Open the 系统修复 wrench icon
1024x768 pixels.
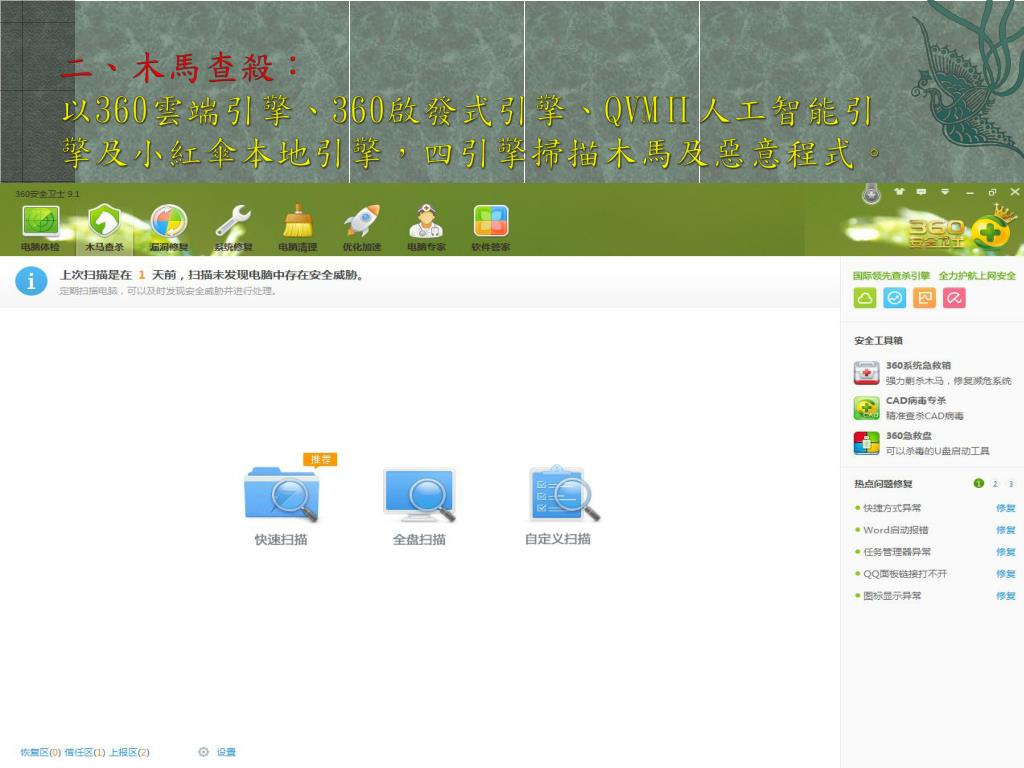coord(233,221)
